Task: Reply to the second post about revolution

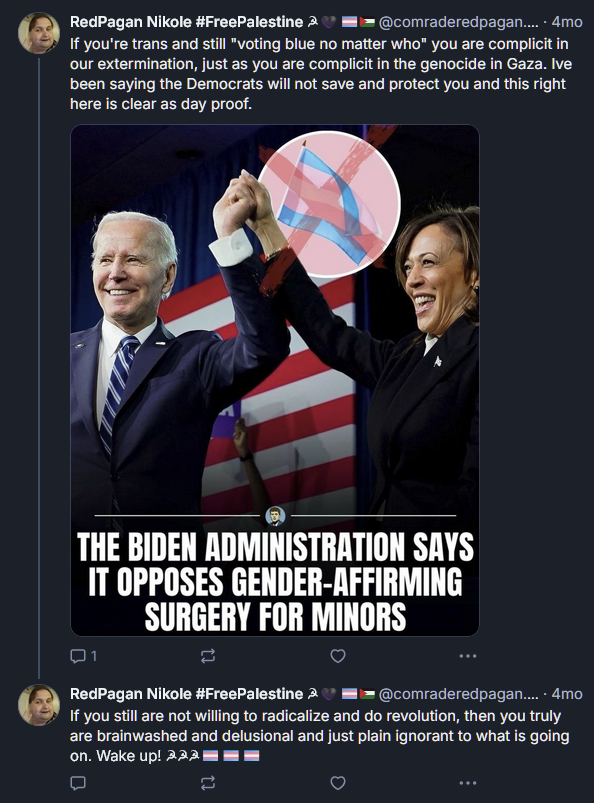Action: (78, 783)
